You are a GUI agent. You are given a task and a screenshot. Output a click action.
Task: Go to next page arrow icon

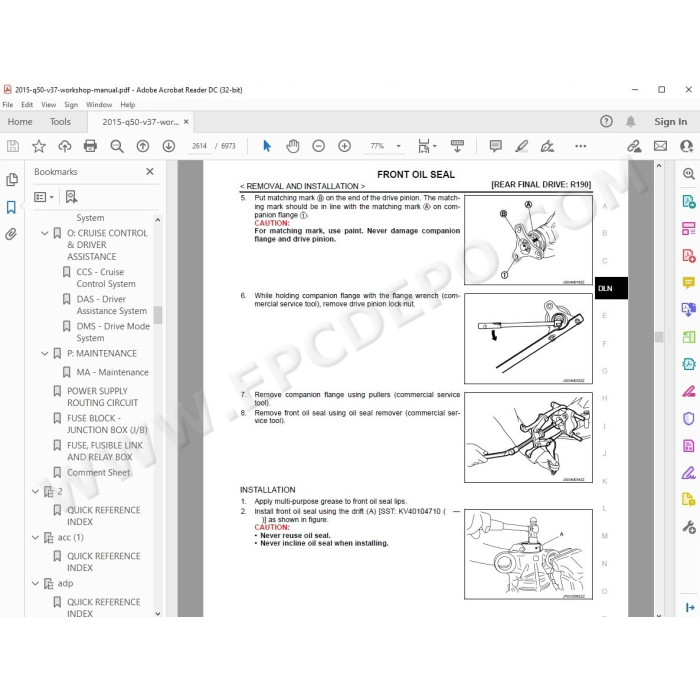tap(169, 146)
